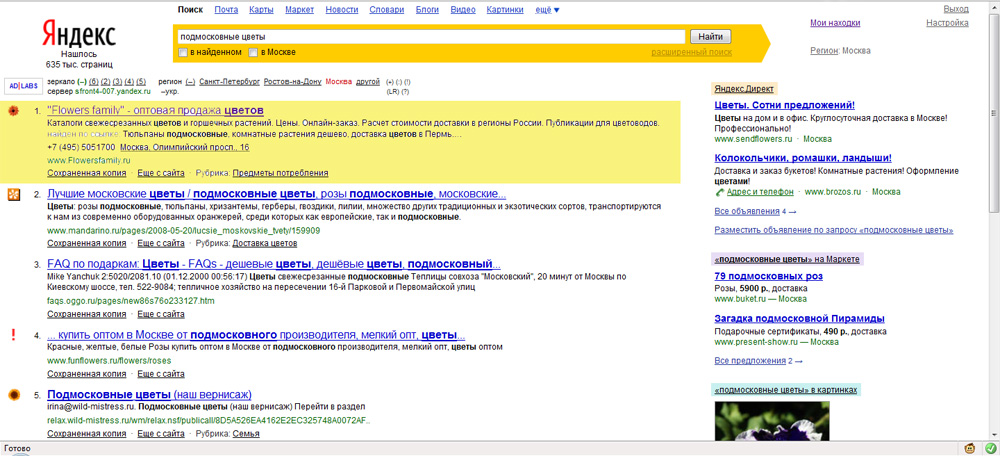Click the Найти search button

click(x=710, y=37)
